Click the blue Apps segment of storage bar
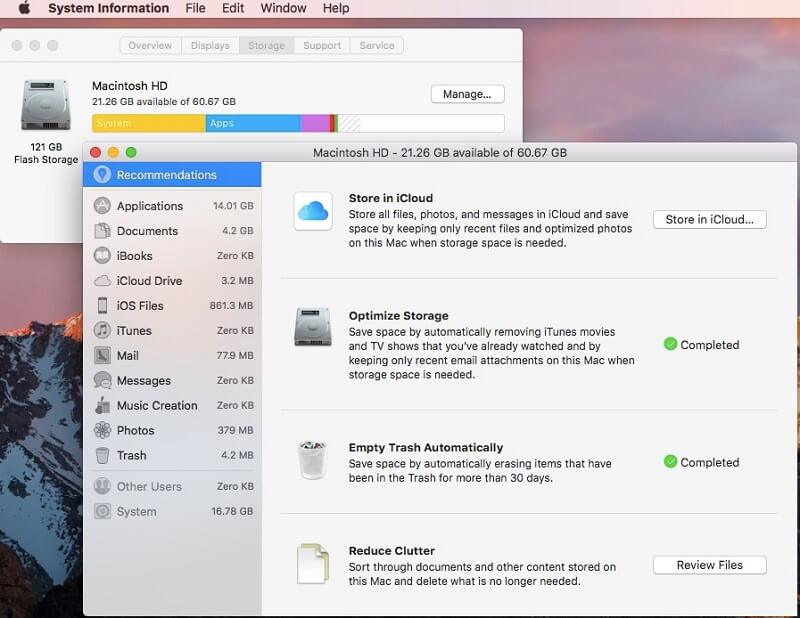The height and width of the screenshot is (618, 800). pyautogui.click(x=253, y=123)
